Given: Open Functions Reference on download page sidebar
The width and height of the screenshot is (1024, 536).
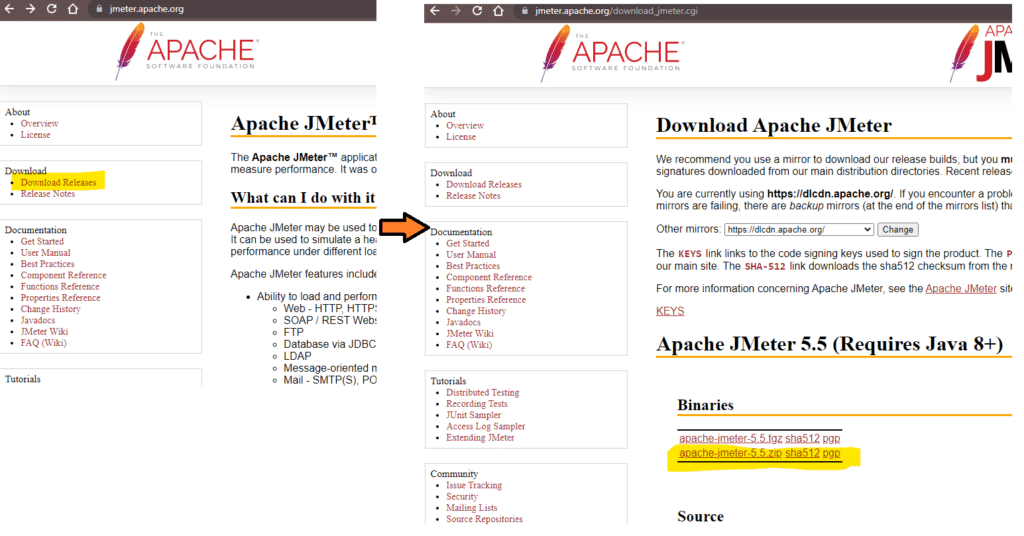Looking at the screenshot, I should (x=485, y=289).
